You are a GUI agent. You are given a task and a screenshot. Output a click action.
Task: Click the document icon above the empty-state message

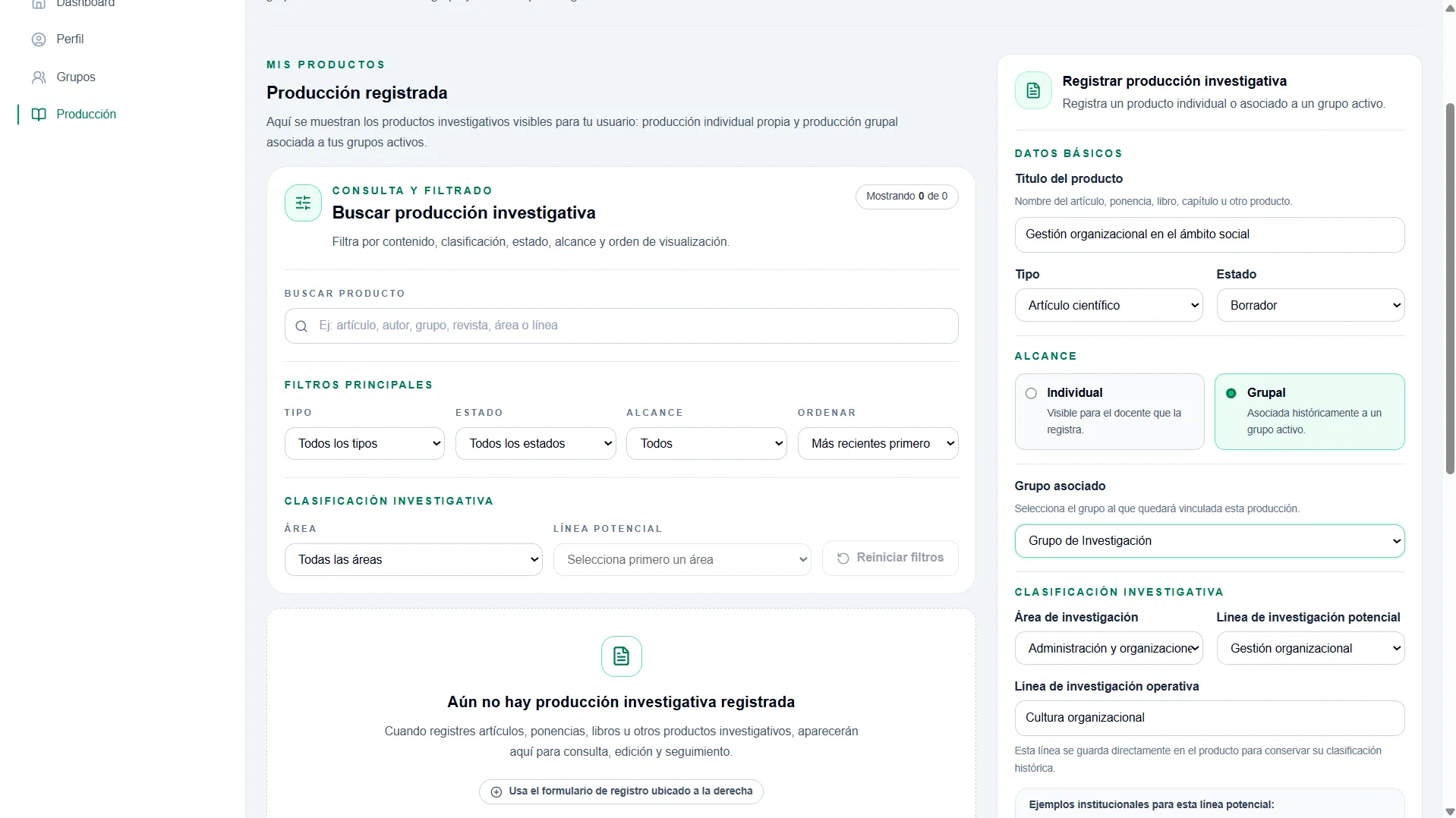(x=621, y=656)
